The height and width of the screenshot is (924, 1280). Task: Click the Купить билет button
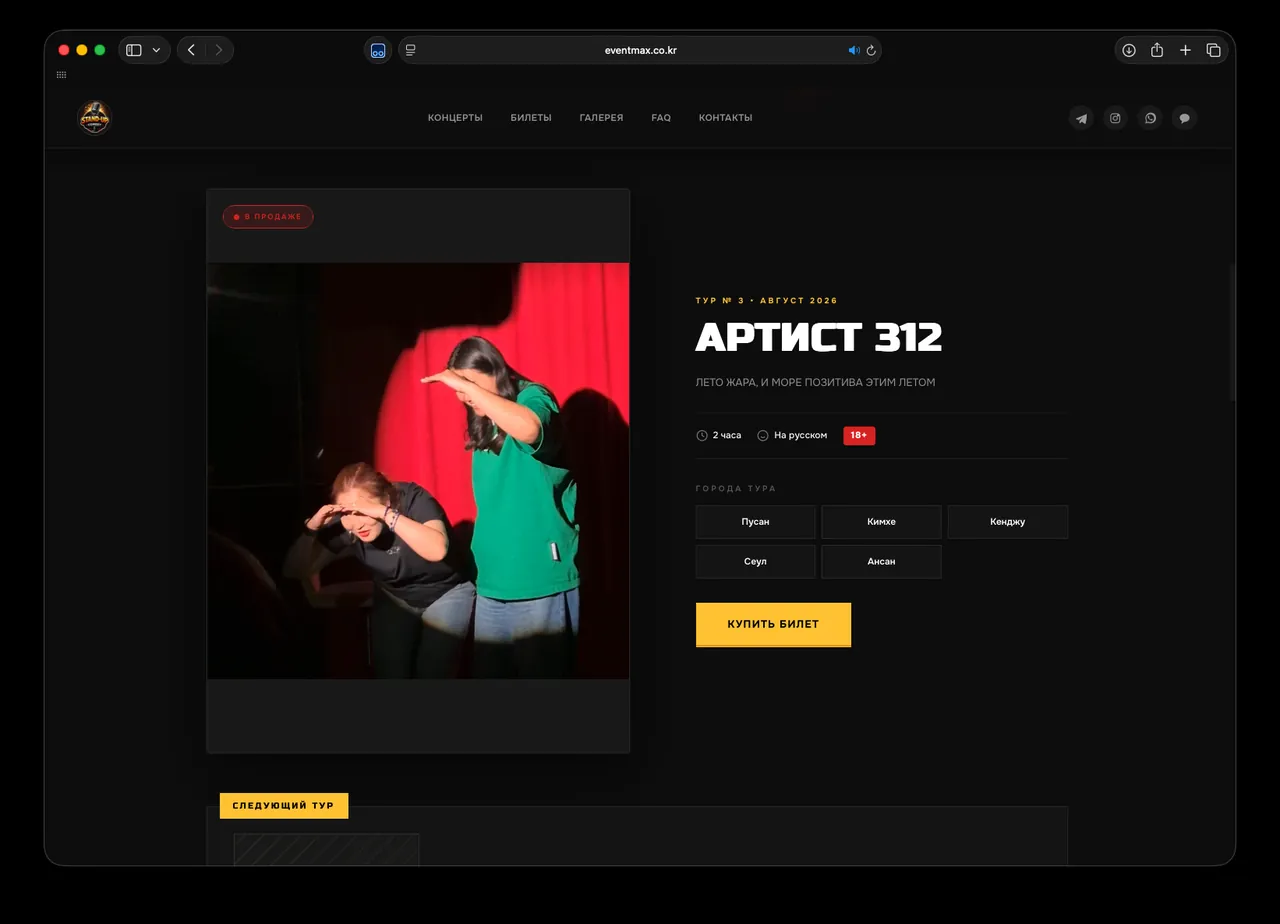pos(773,624)
